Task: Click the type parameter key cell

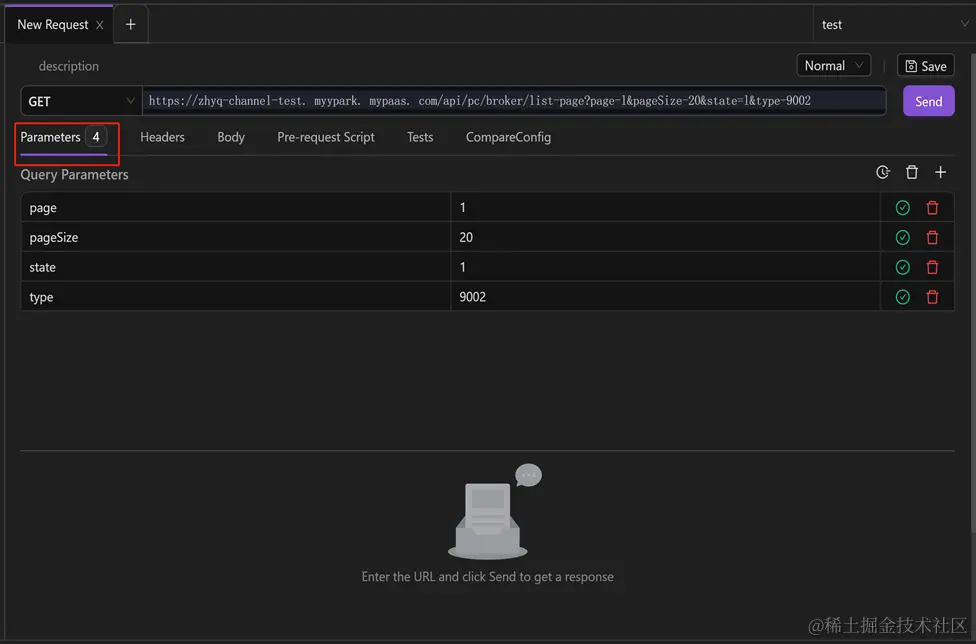Action: click(x=236, y=297)
